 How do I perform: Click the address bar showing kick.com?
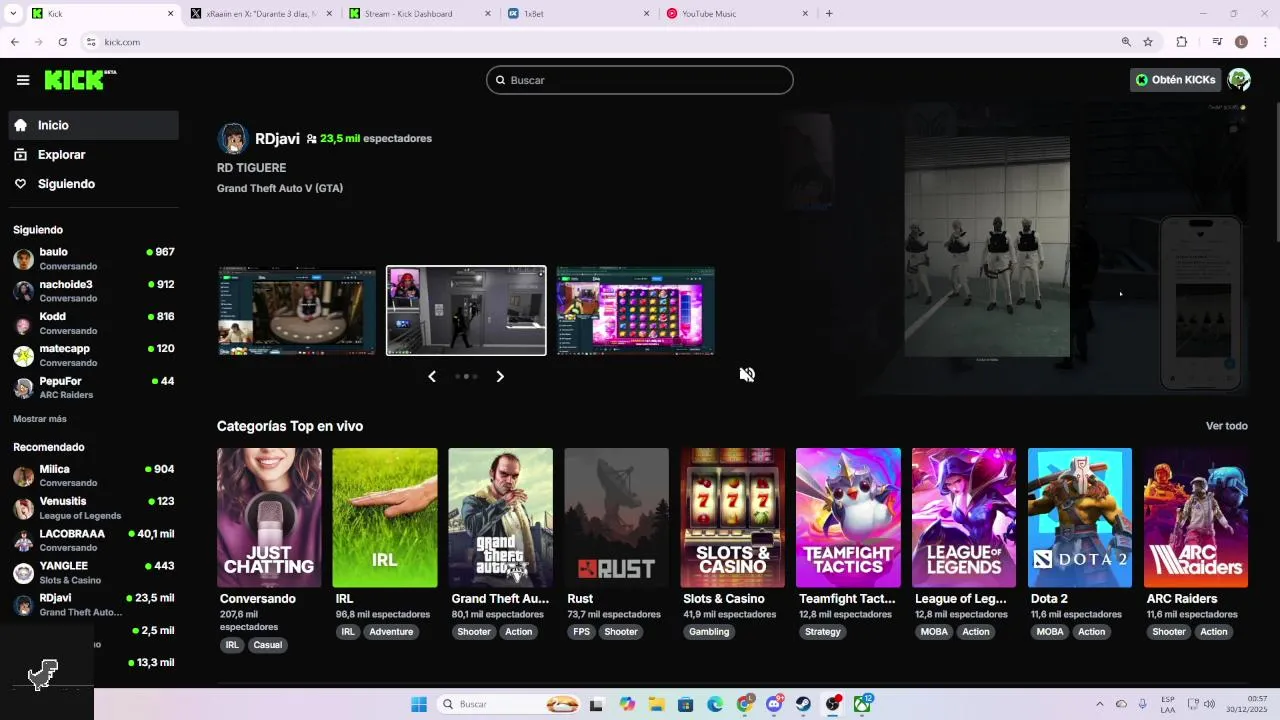[600, 42]
